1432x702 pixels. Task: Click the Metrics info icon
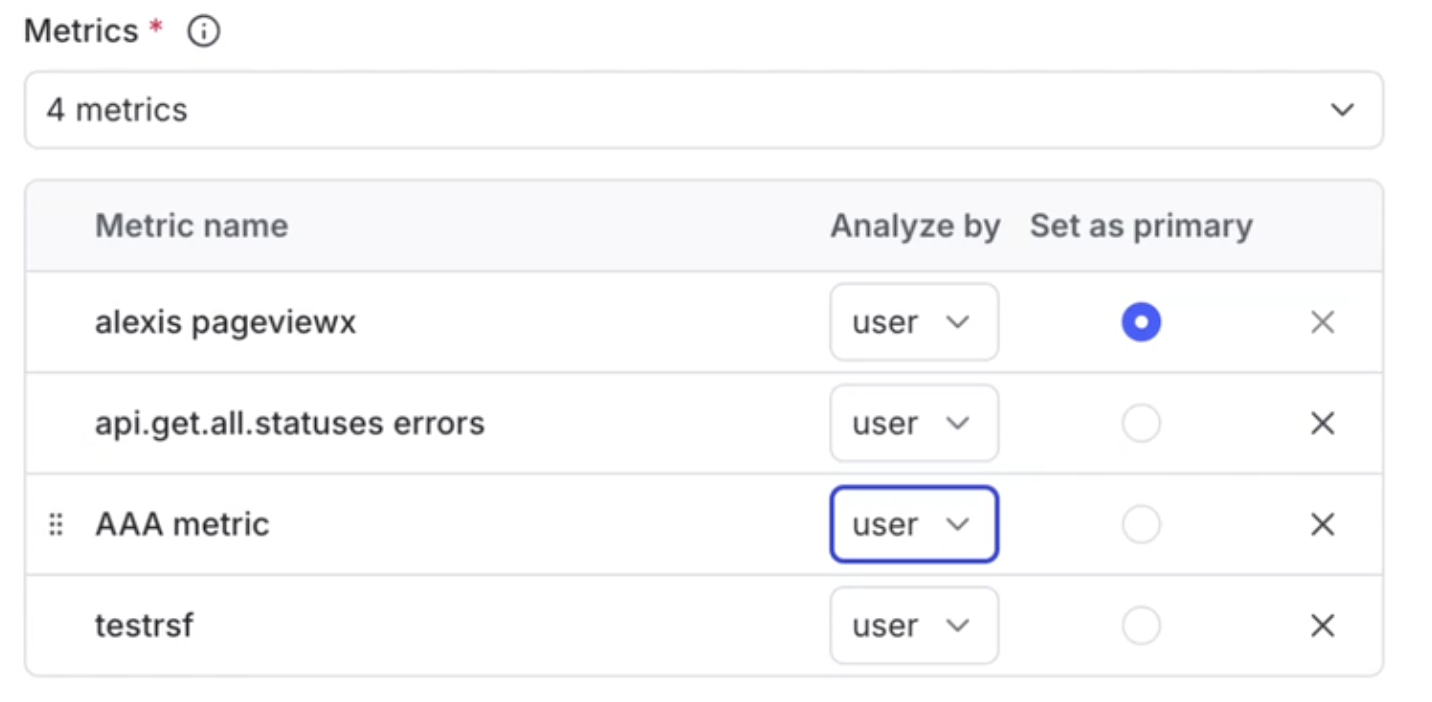click(204, 32)
